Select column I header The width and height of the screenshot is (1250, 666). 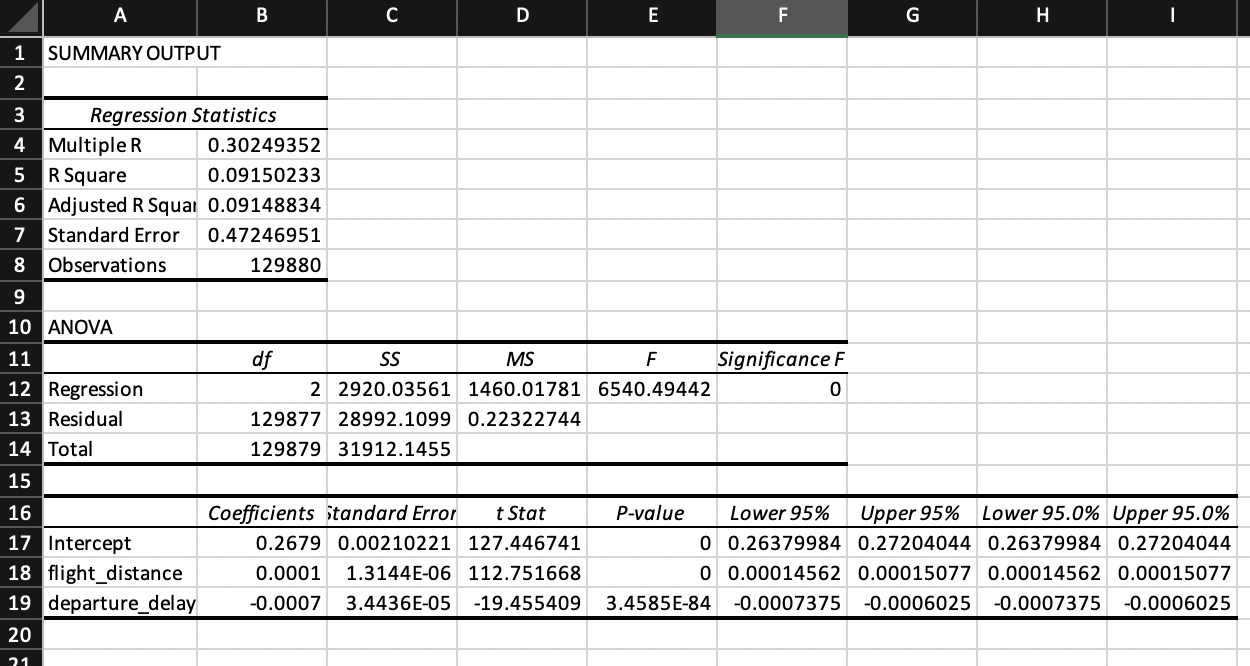1171,17
